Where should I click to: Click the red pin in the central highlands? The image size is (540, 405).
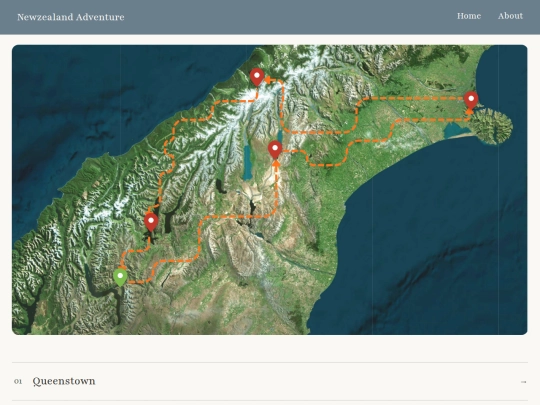275,149
